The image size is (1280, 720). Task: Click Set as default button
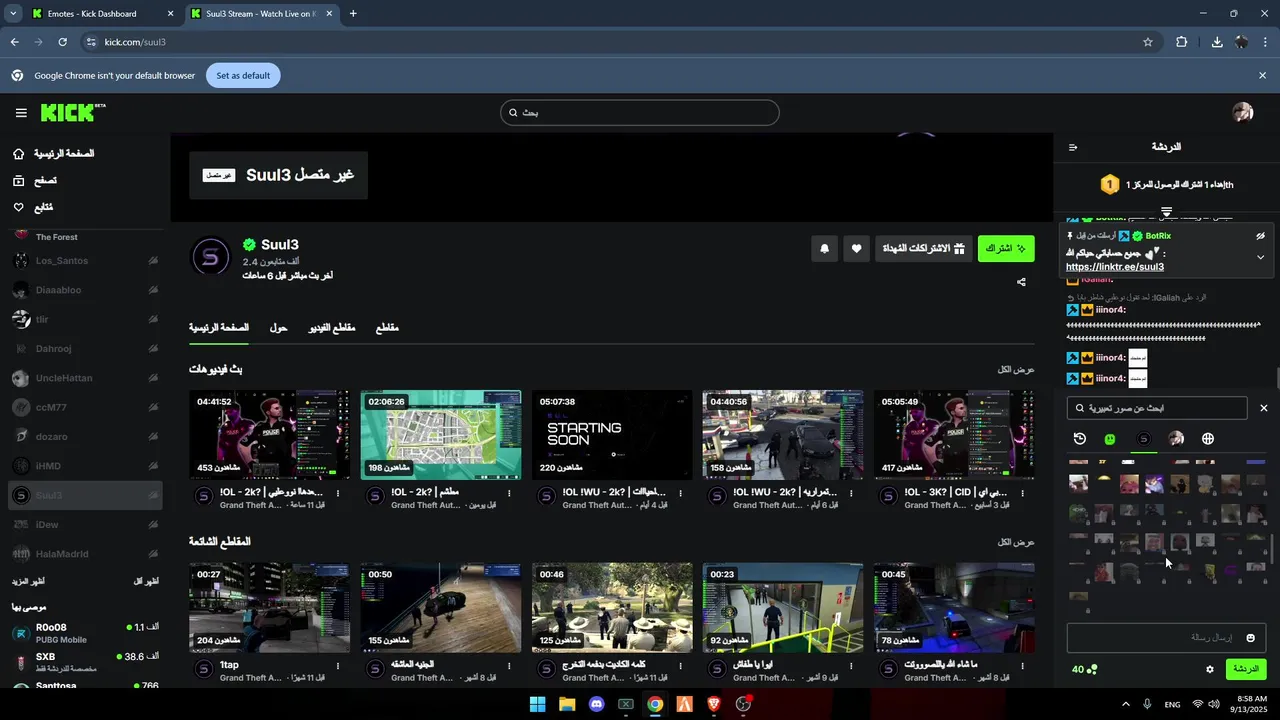coord(243,75)
